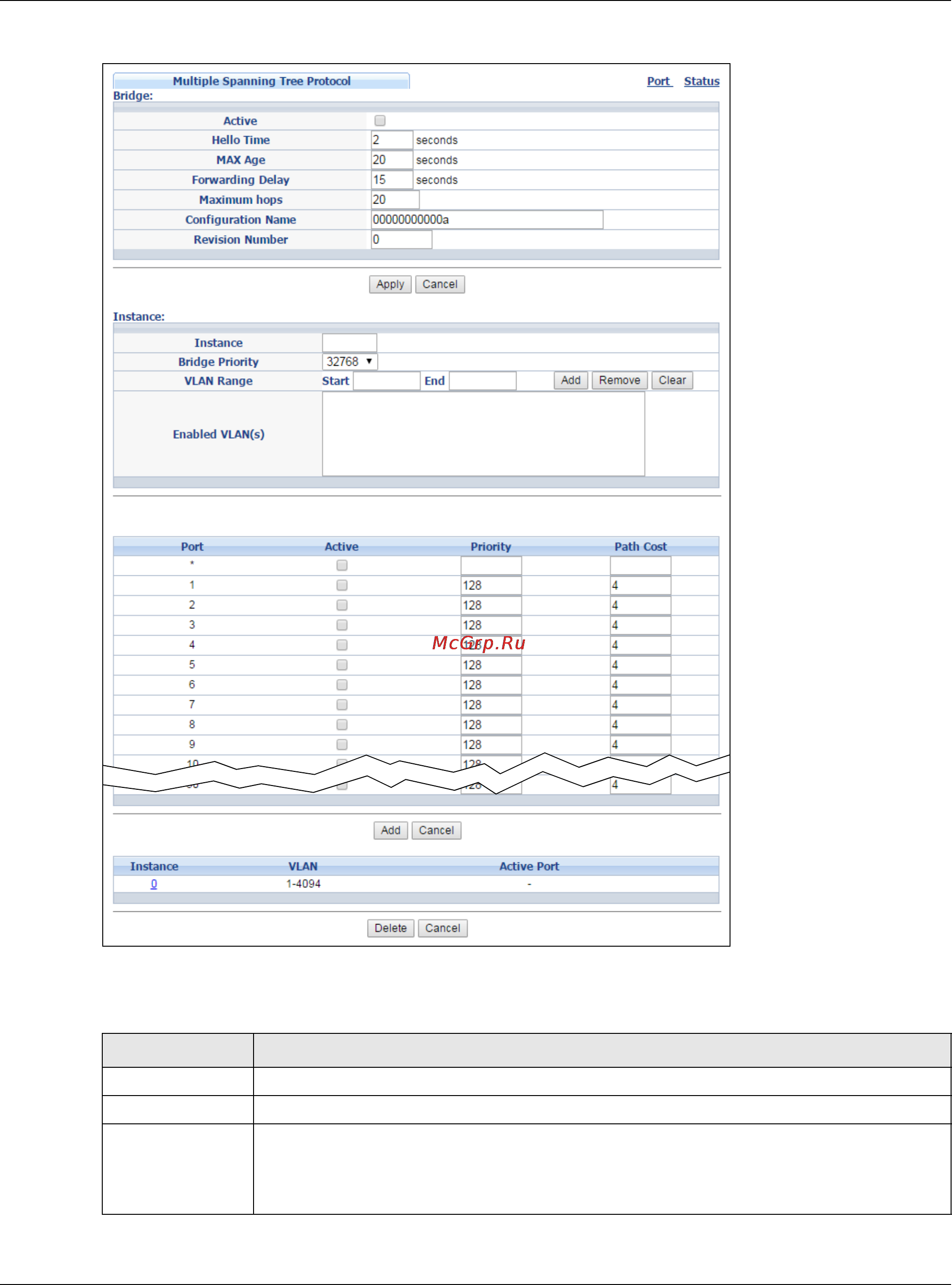Image resolution: width=952 pixels, height=1285 pixels.
Task: Click the Enabled VLAN(s) list box
Action: point(483,434)
